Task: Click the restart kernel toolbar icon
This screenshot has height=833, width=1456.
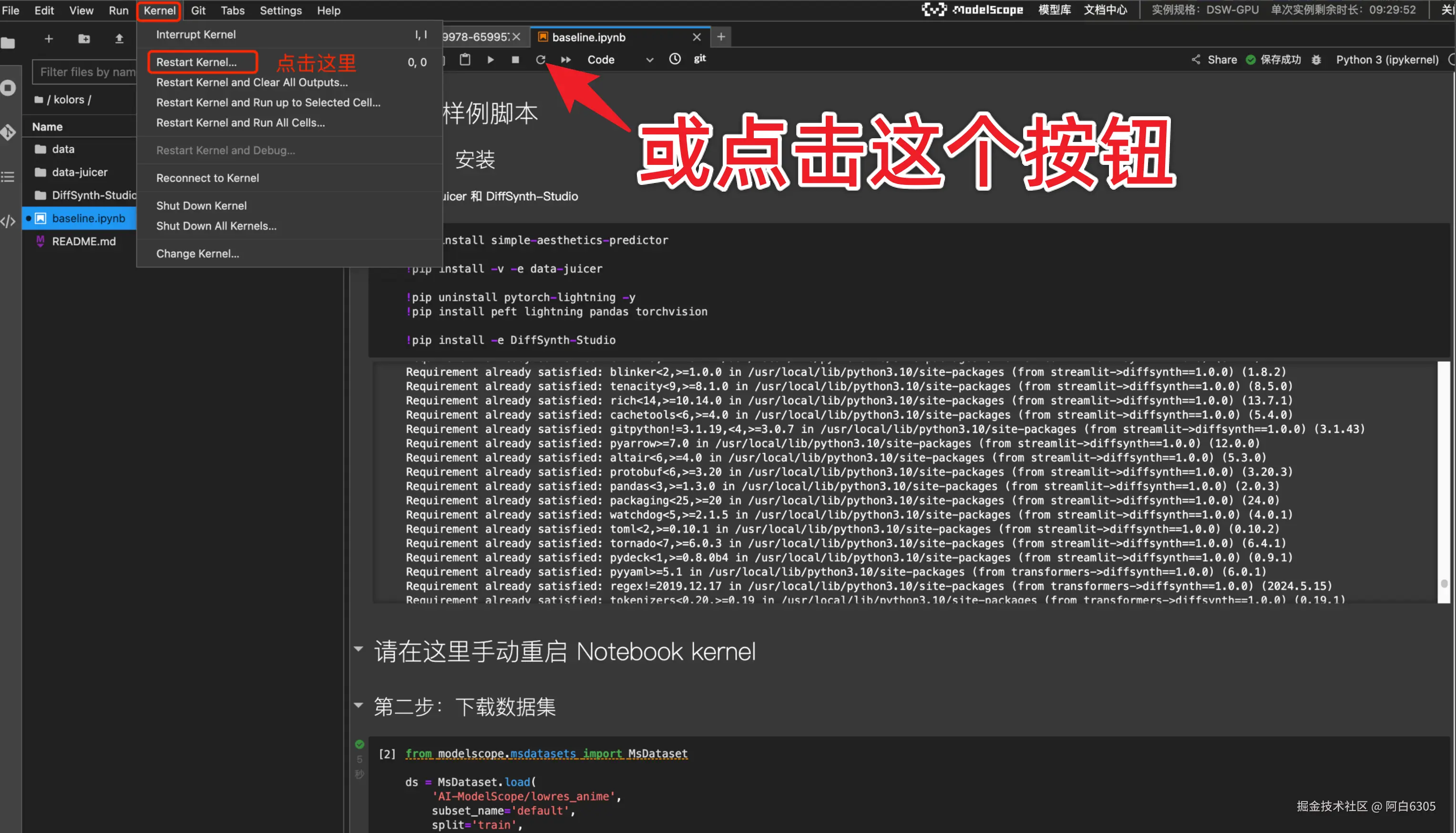Action: pyautogui.click(x=540, y=60)
